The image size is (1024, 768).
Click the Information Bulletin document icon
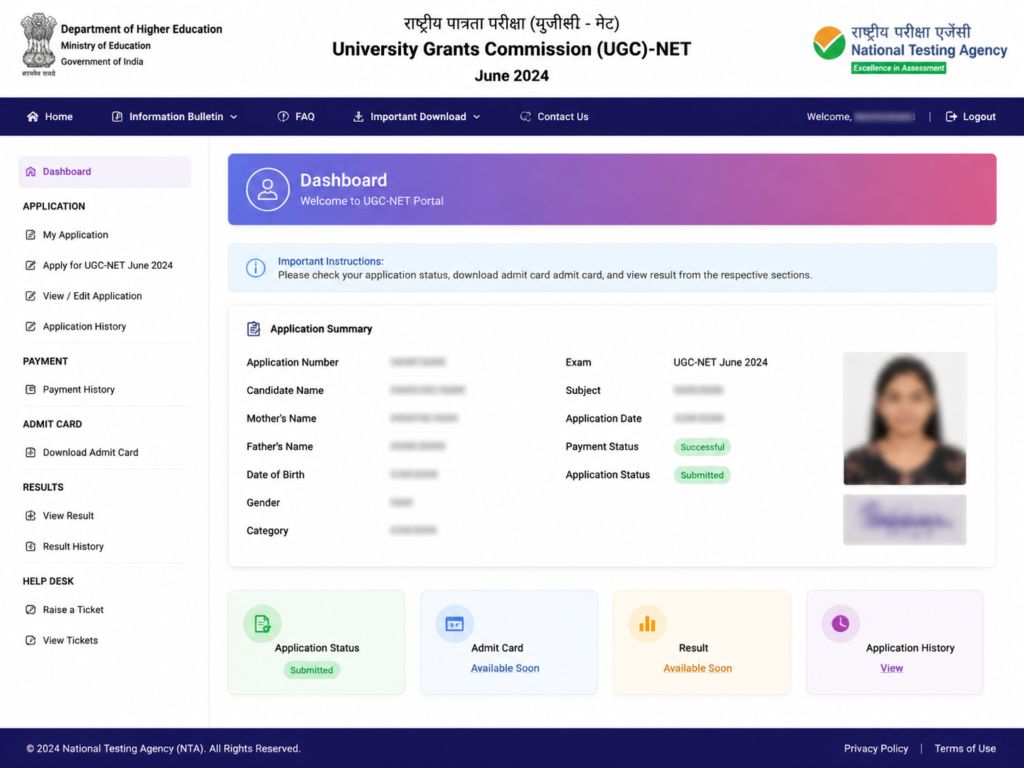(117, 116)
